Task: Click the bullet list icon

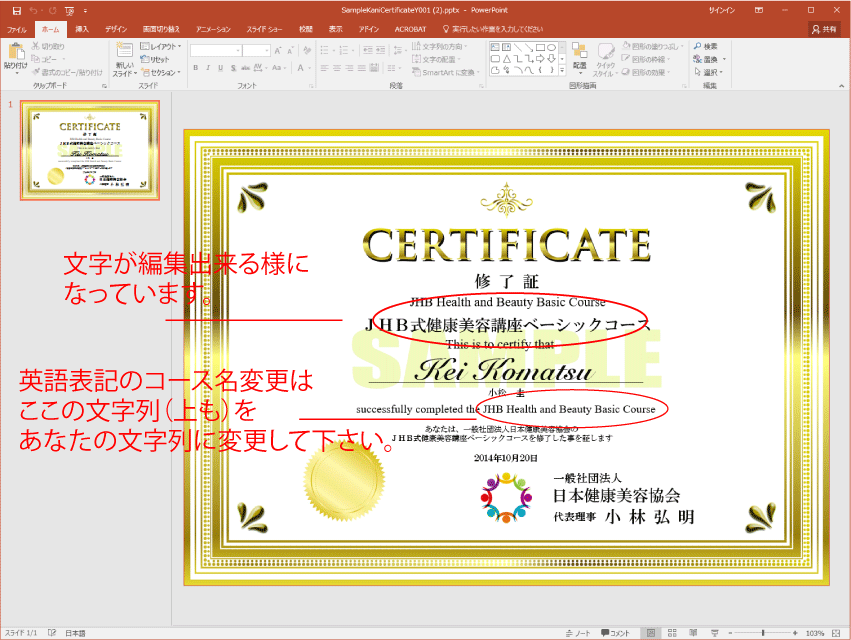Action: [326, 50]
